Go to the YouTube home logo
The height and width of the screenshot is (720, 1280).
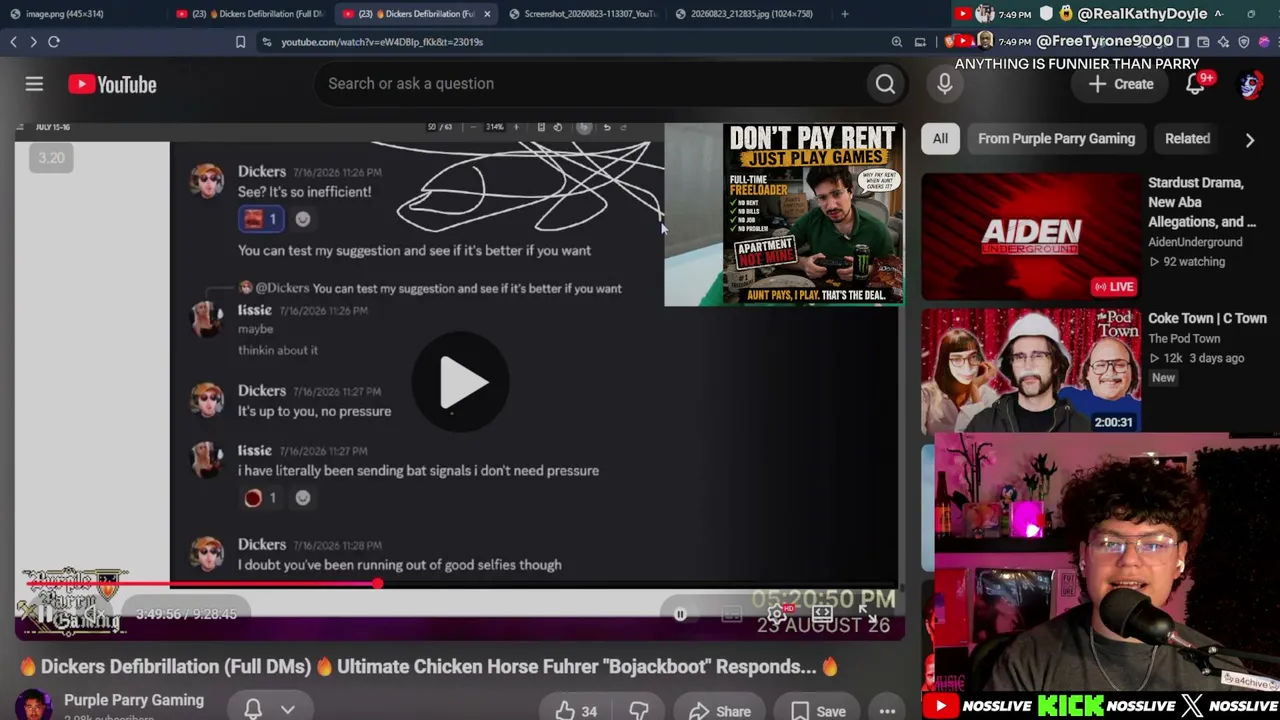point(112,84)
